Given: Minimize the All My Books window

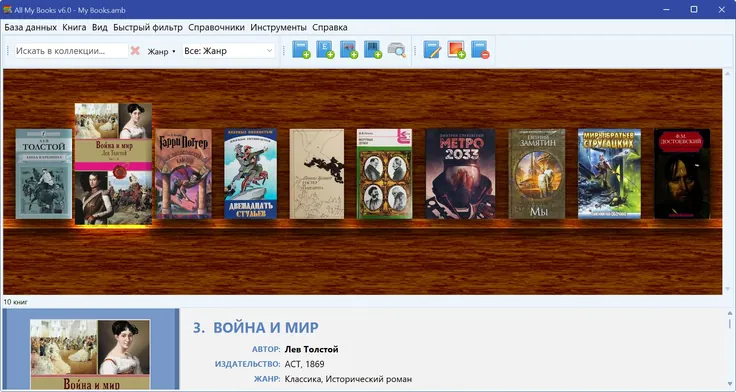Looking at the screenshot, I should [666, 9].
